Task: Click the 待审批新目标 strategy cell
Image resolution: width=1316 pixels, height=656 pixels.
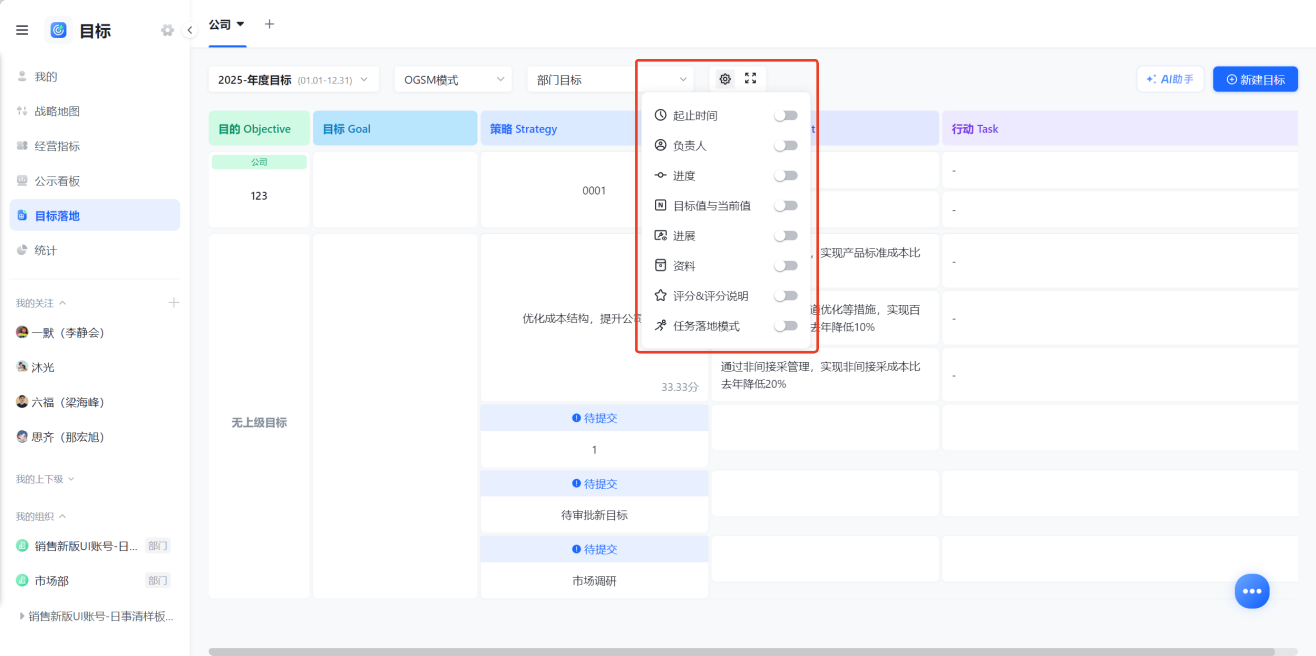Action: coord(594,515)
